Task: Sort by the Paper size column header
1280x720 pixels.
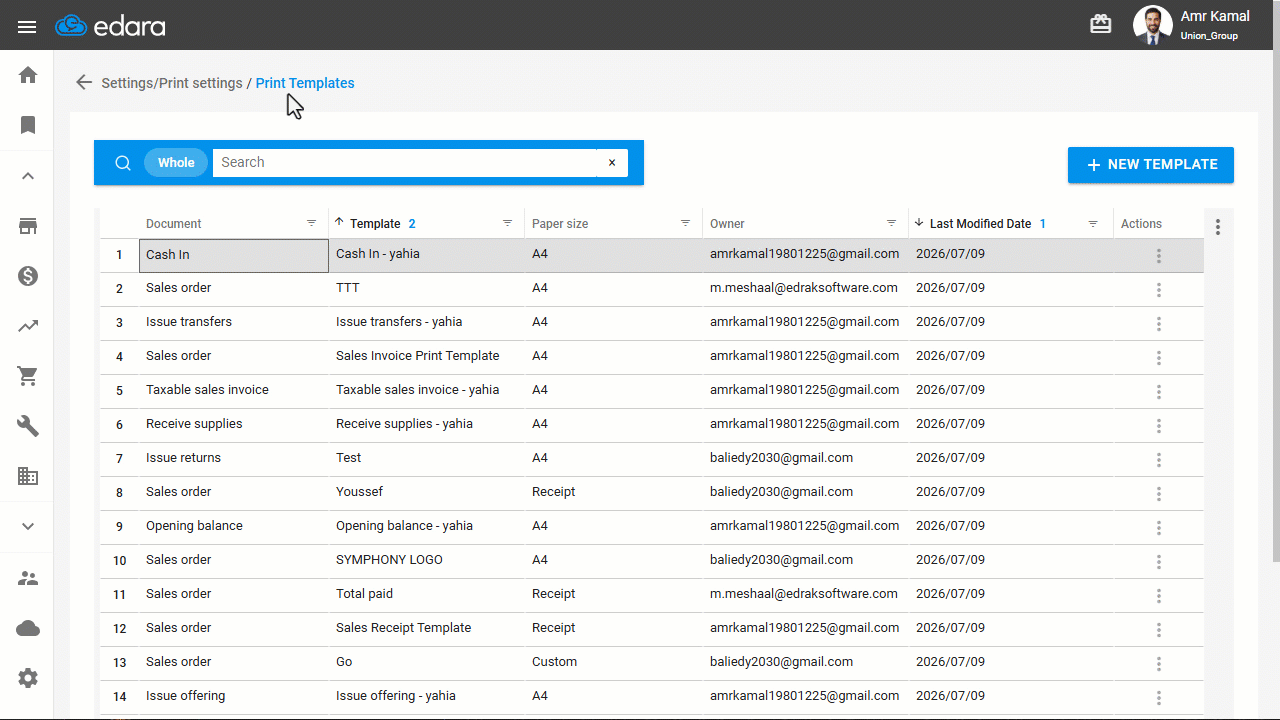Action: [x=560, y=224]
